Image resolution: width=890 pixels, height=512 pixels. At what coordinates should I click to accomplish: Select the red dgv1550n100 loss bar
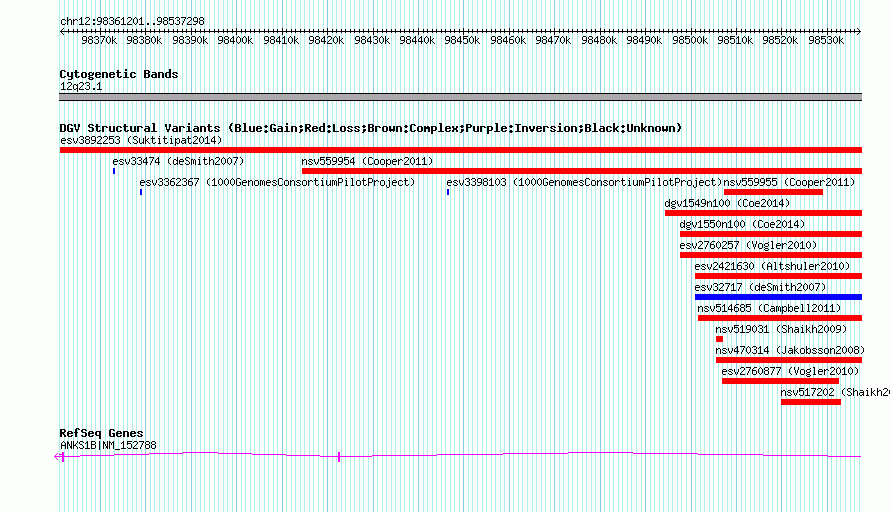coord(771,234)
